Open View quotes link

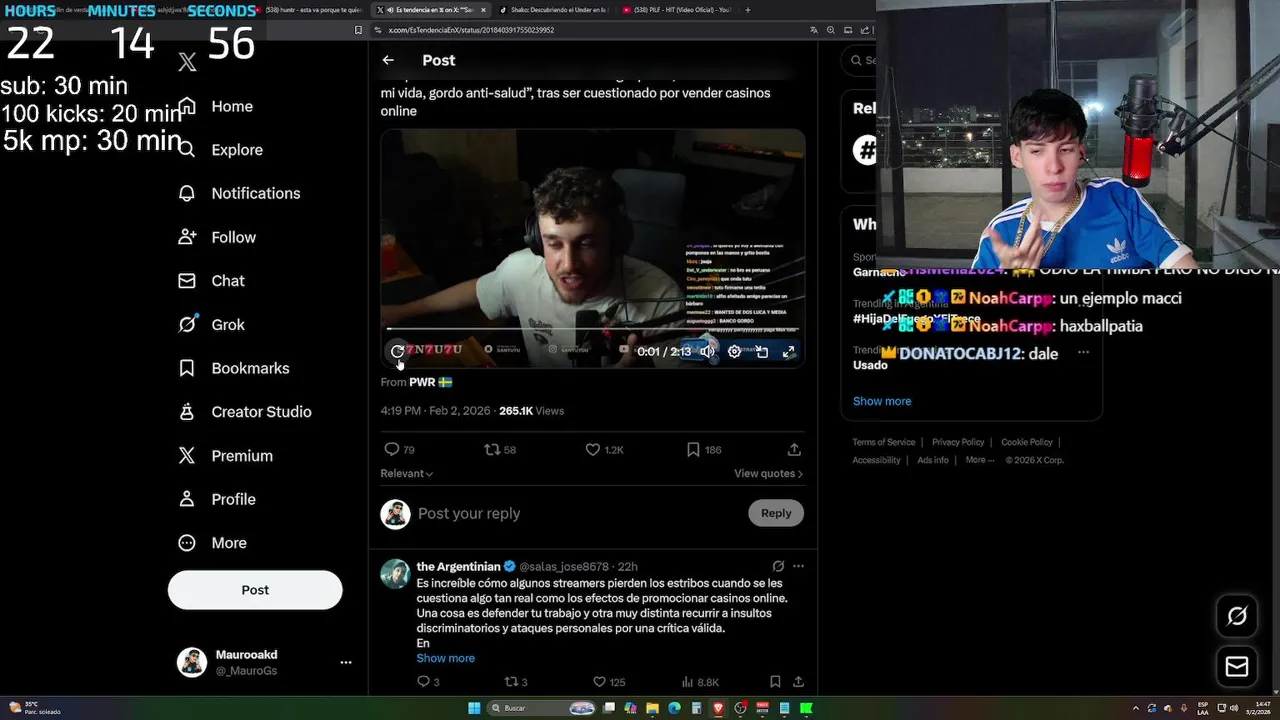click(x=769, y=473)
